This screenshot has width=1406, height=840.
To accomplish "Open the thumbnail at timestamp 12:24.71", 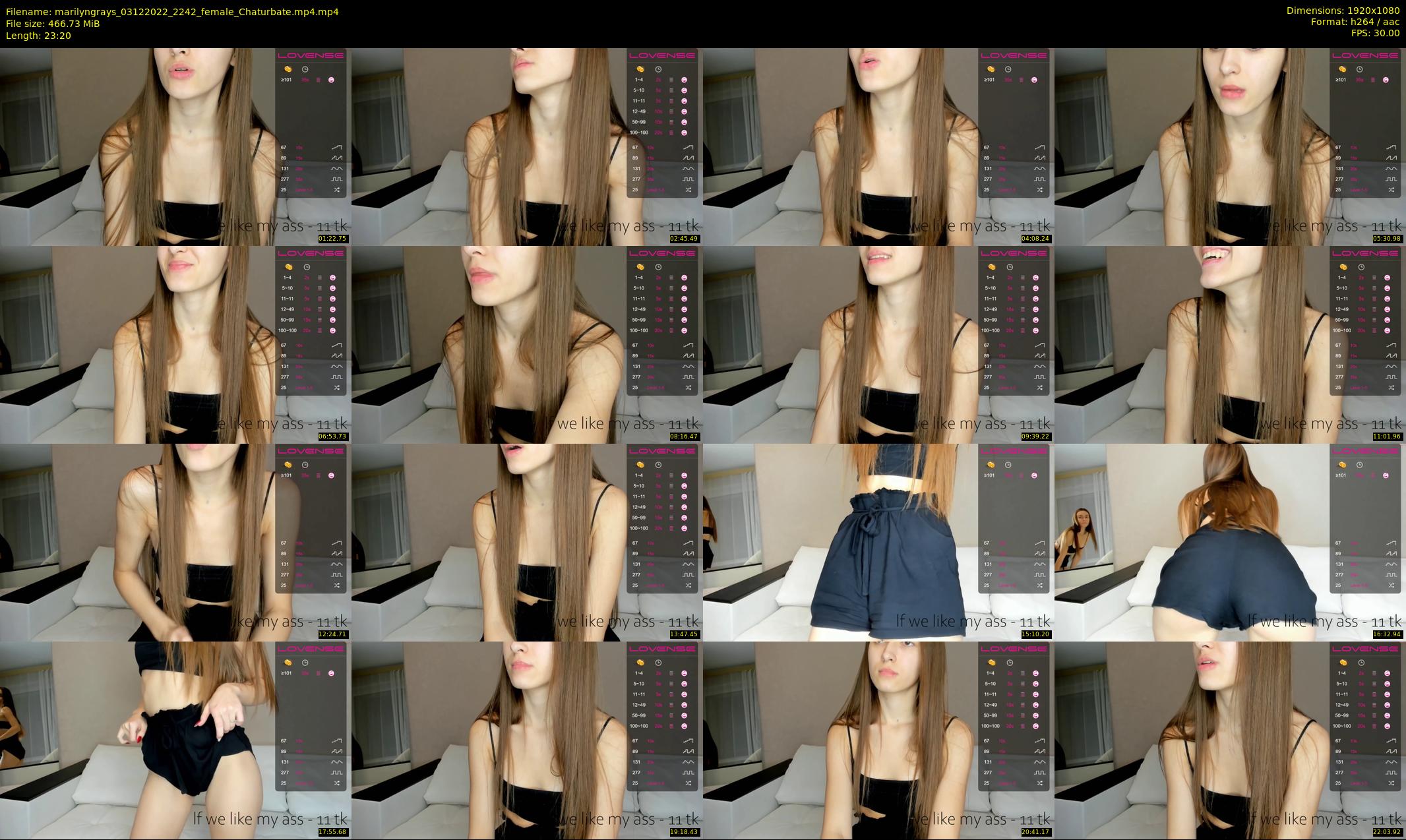I will point(175,542).
